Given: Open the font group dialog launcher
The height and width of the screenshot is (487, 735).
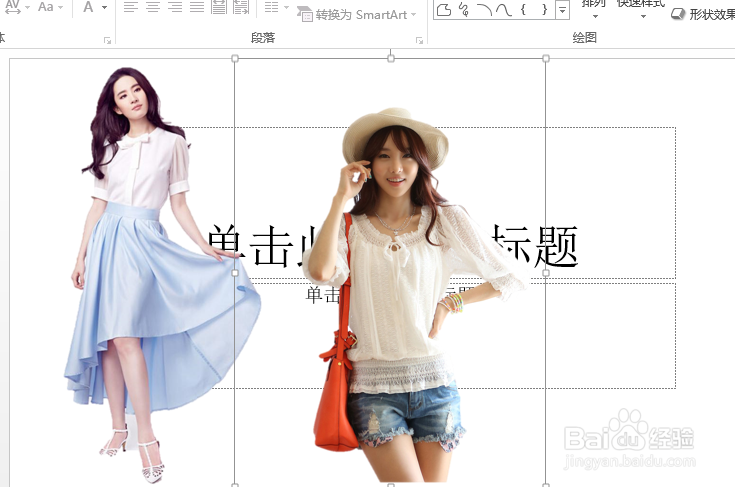Looking at the screenshot, I should 107,40.
